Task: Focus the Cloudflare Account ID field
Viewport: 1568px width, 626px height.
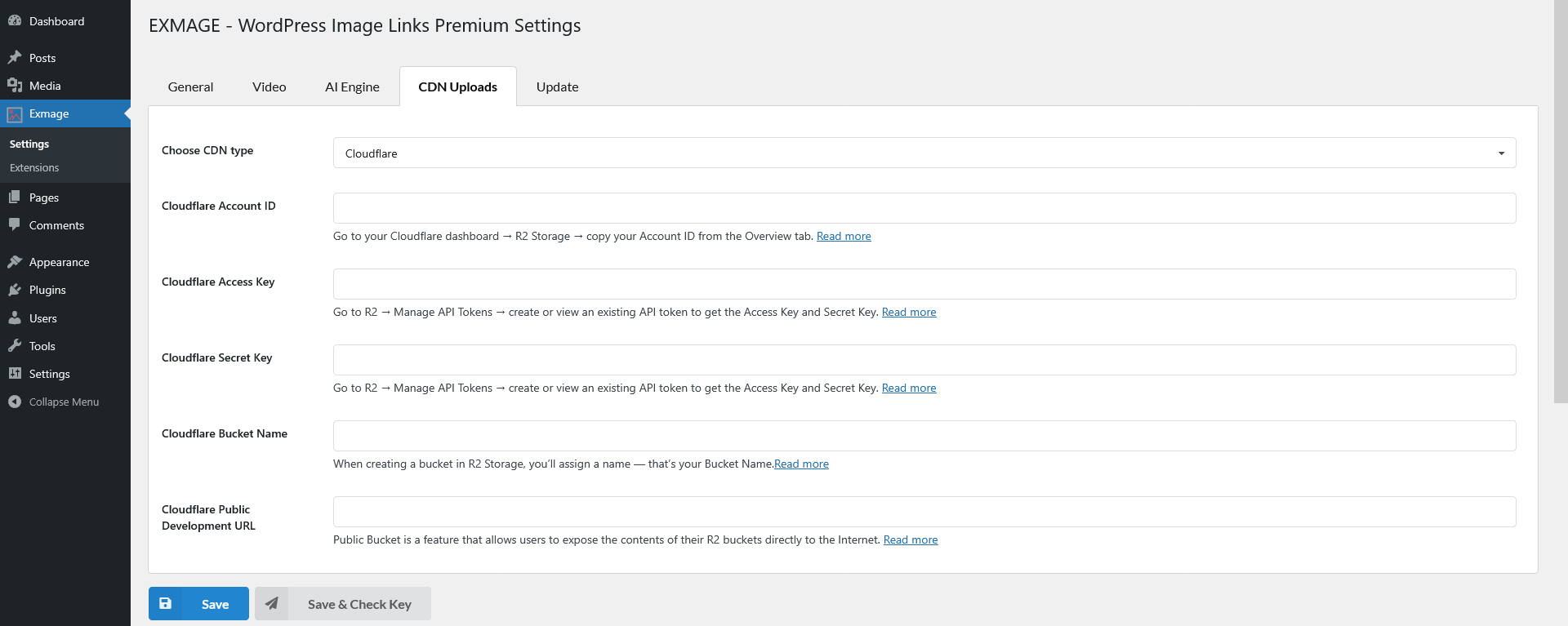Action: point(924,208)
